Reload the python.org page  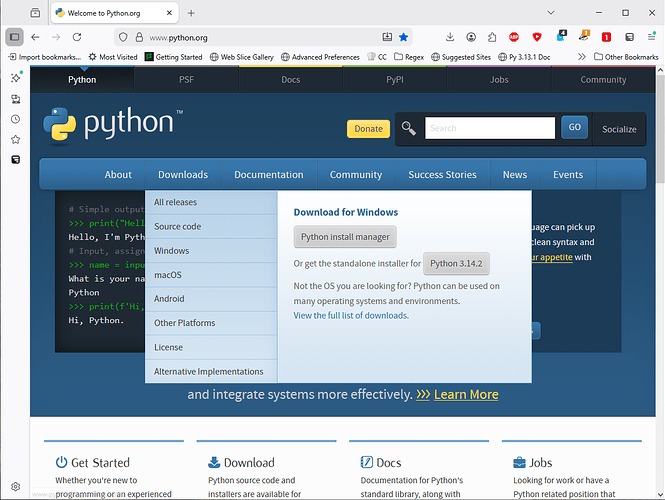coord(77,37)
